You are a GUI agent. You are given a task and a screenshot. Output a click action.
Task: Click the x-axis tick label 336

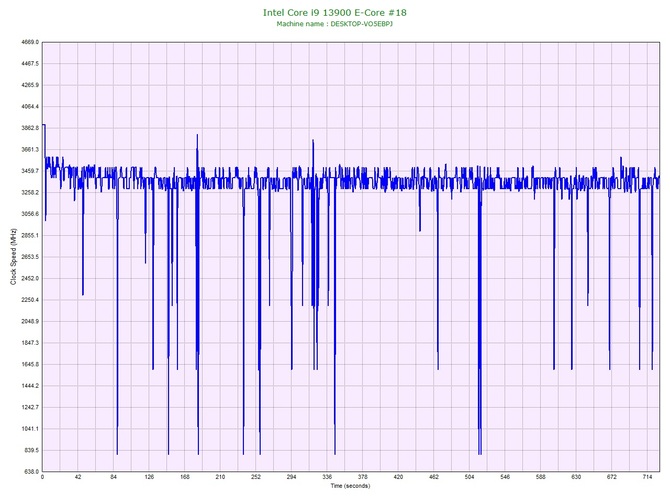point(327,477)
